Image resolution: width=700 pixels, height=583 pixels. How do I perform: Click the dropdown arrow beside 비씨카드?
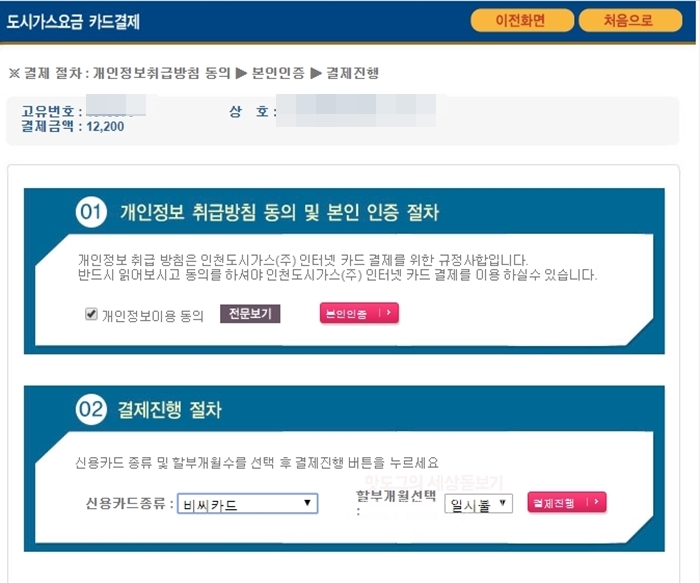307,503
